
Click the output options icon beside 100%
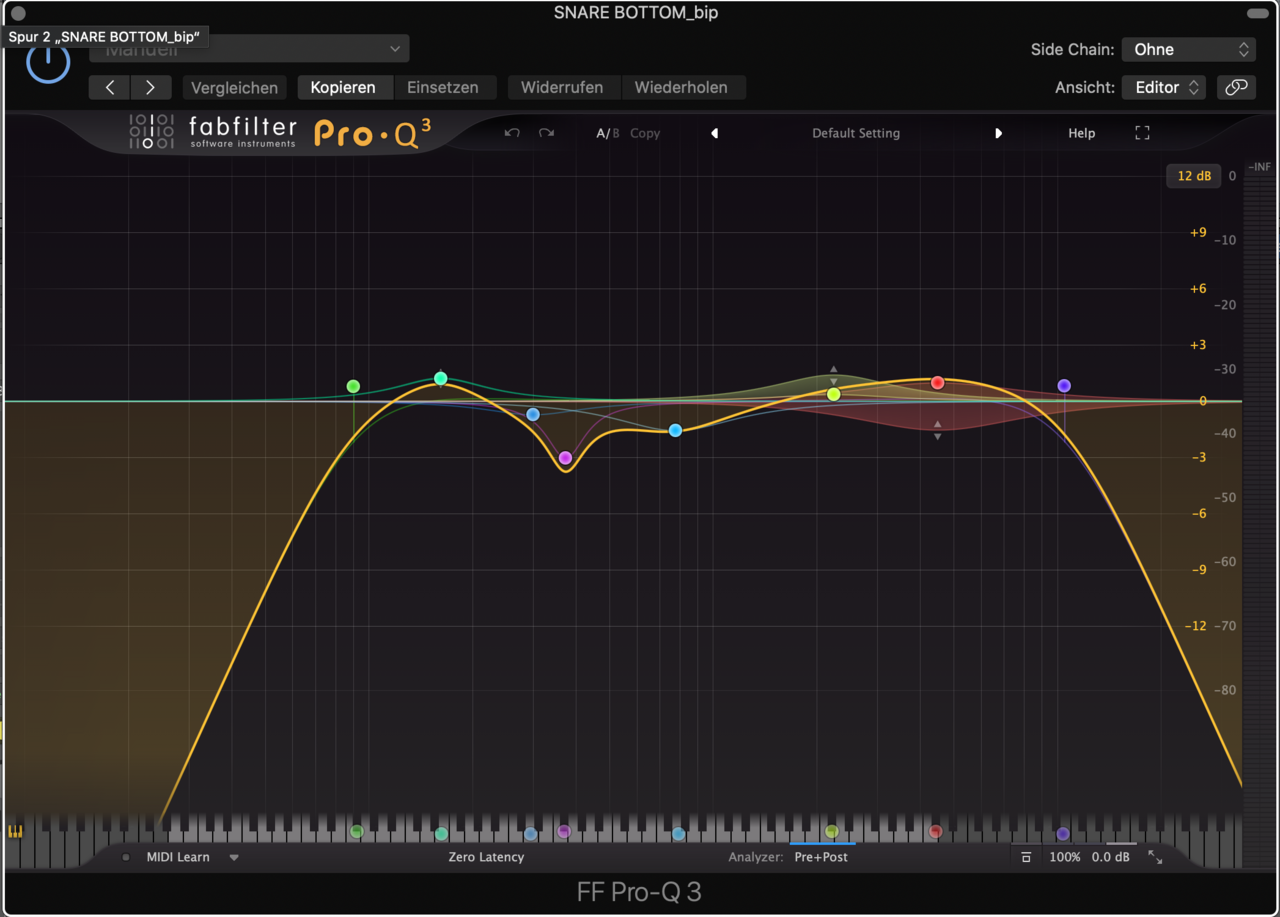(x=1026, y=857)
